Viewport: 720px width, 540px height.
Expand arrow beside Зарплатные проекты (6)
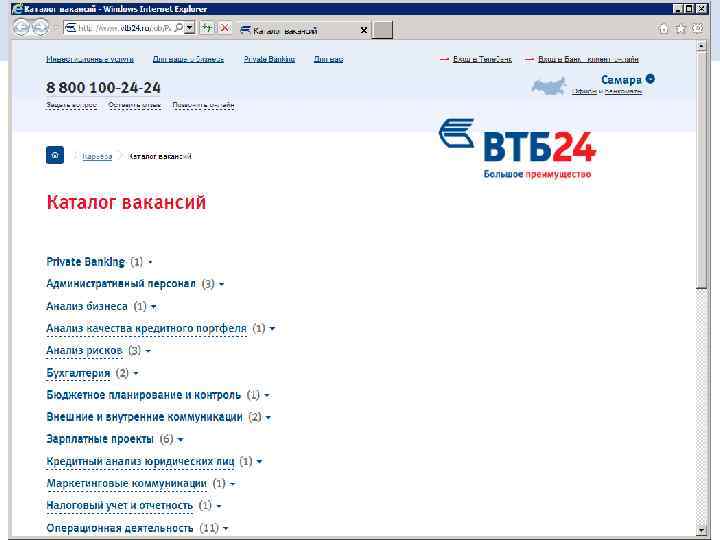pos(180,440)
